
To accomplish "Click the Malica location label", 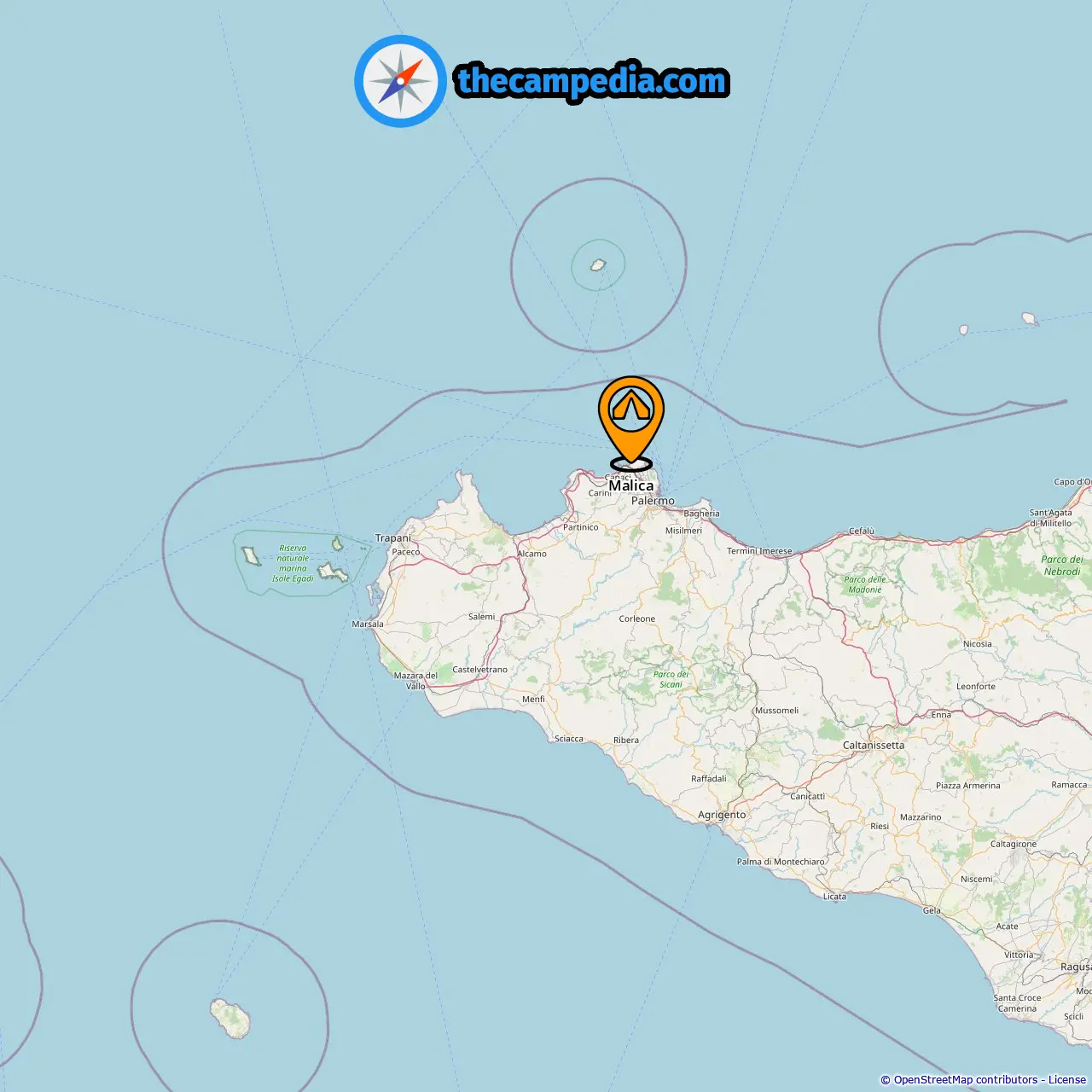I will click(x=631, y=485).
